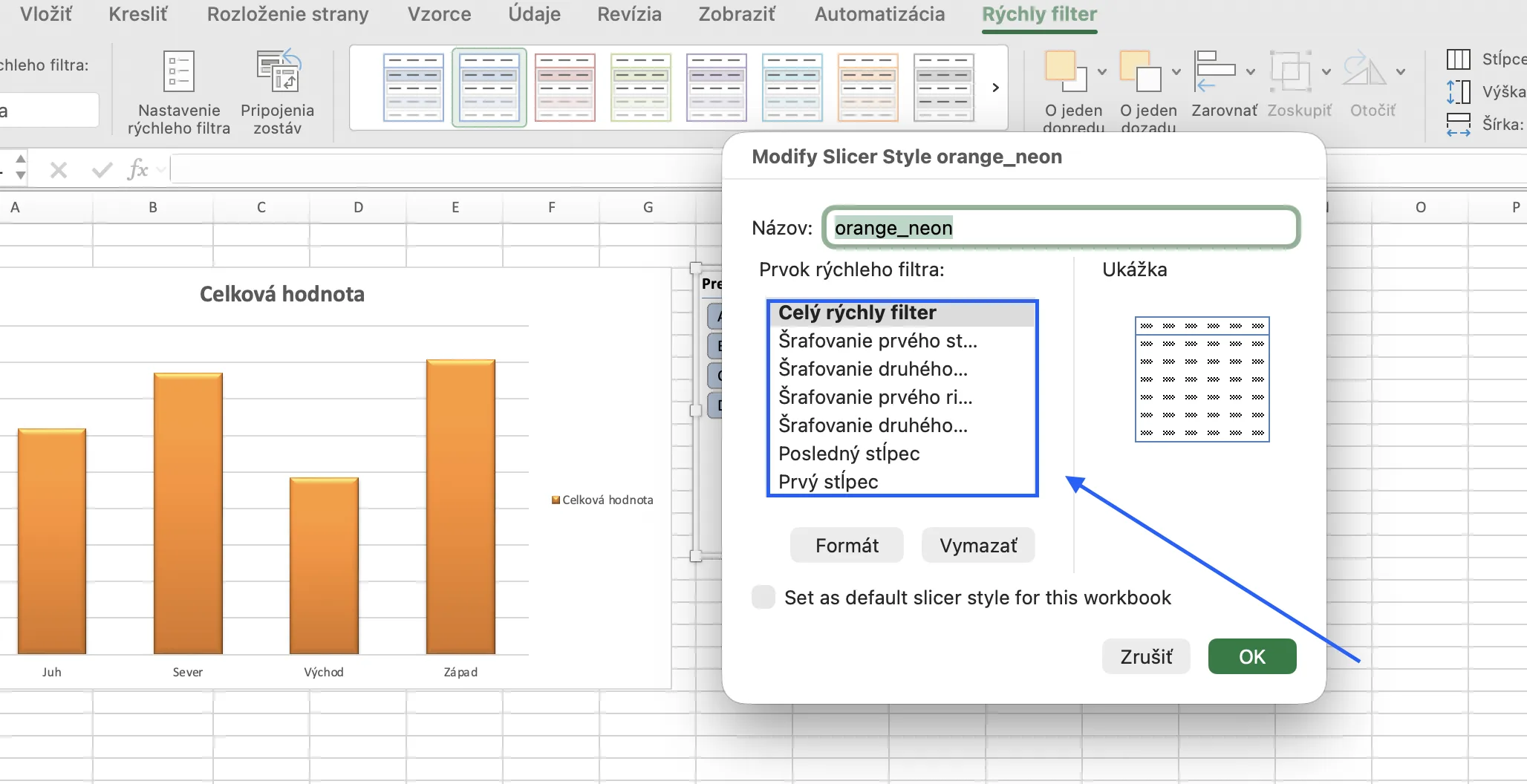Select the purple slicer style thumbnail

(x=717, y=88)
